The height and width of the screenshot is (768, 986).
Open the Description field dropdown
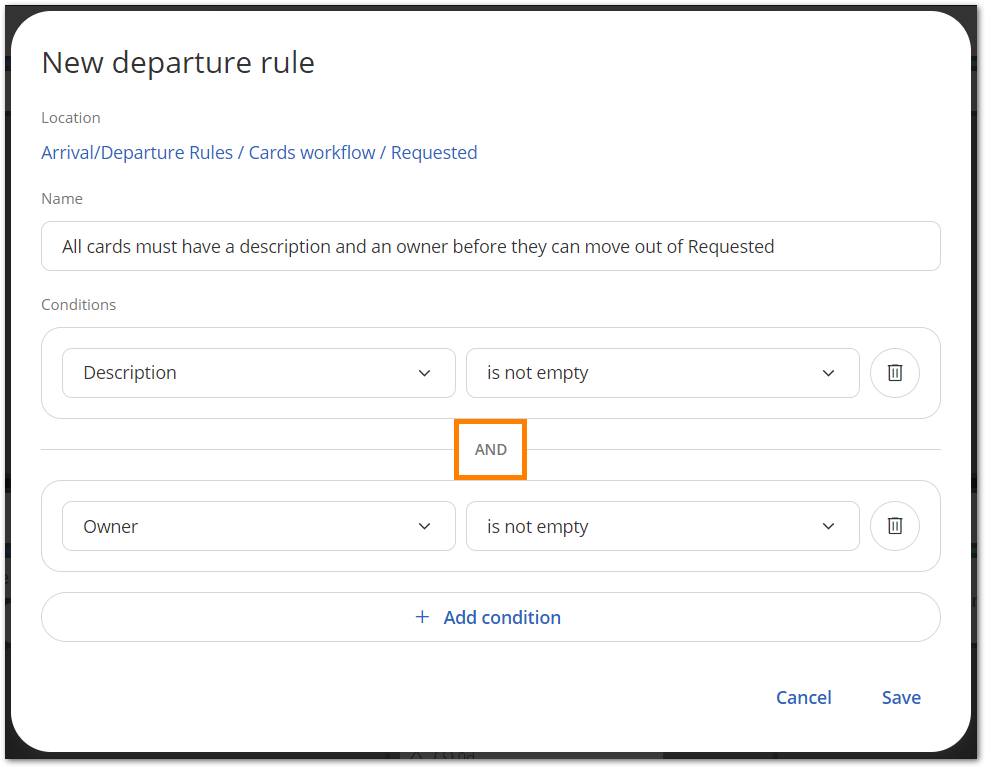(259, 373)
